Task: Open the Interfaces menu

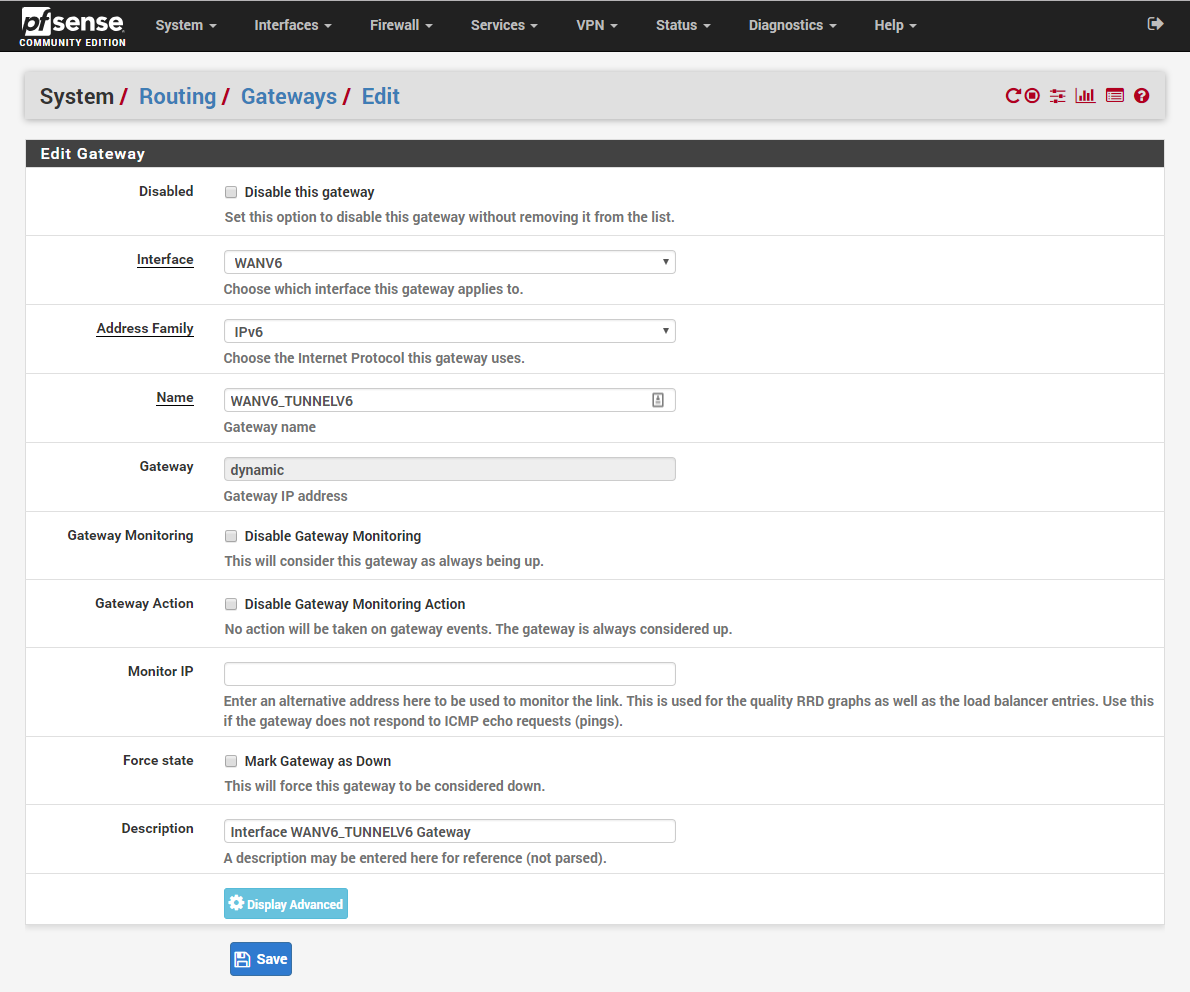Action: pyautogui.click(x=293, y=25)
